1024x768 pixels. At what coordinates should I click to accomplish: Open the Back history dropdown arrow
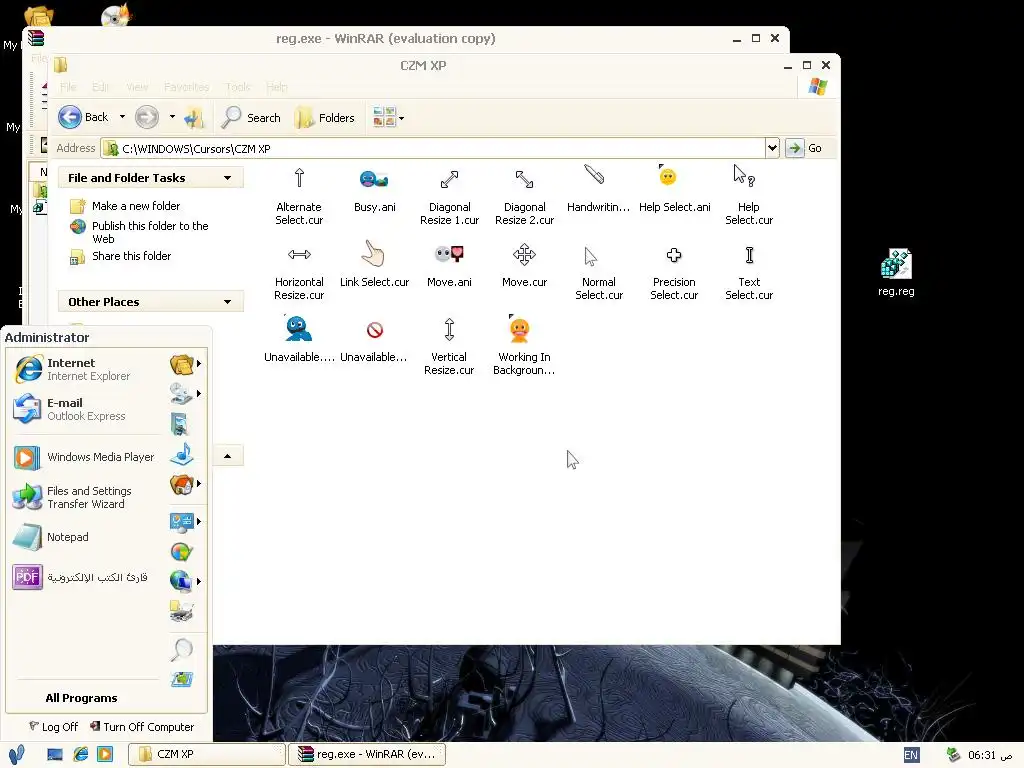(122, 118)
